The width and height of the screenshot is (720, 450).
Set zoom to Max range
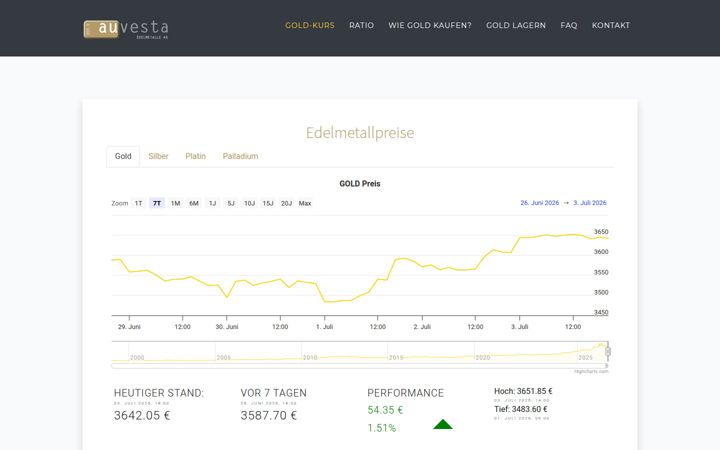point(305,203)
